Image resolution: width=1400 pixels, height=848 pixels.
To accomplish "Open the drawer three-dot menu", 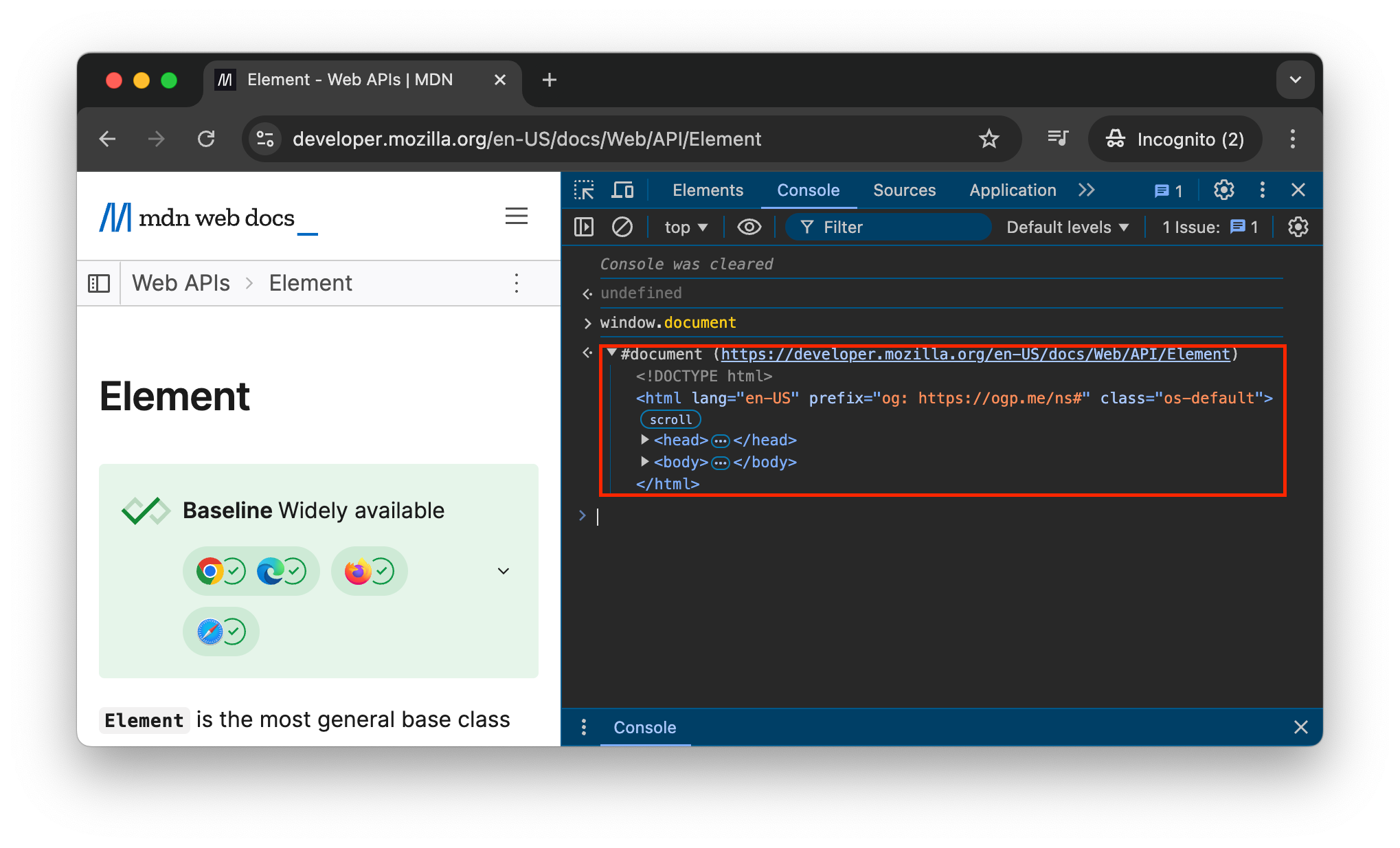I will point(583,728).
